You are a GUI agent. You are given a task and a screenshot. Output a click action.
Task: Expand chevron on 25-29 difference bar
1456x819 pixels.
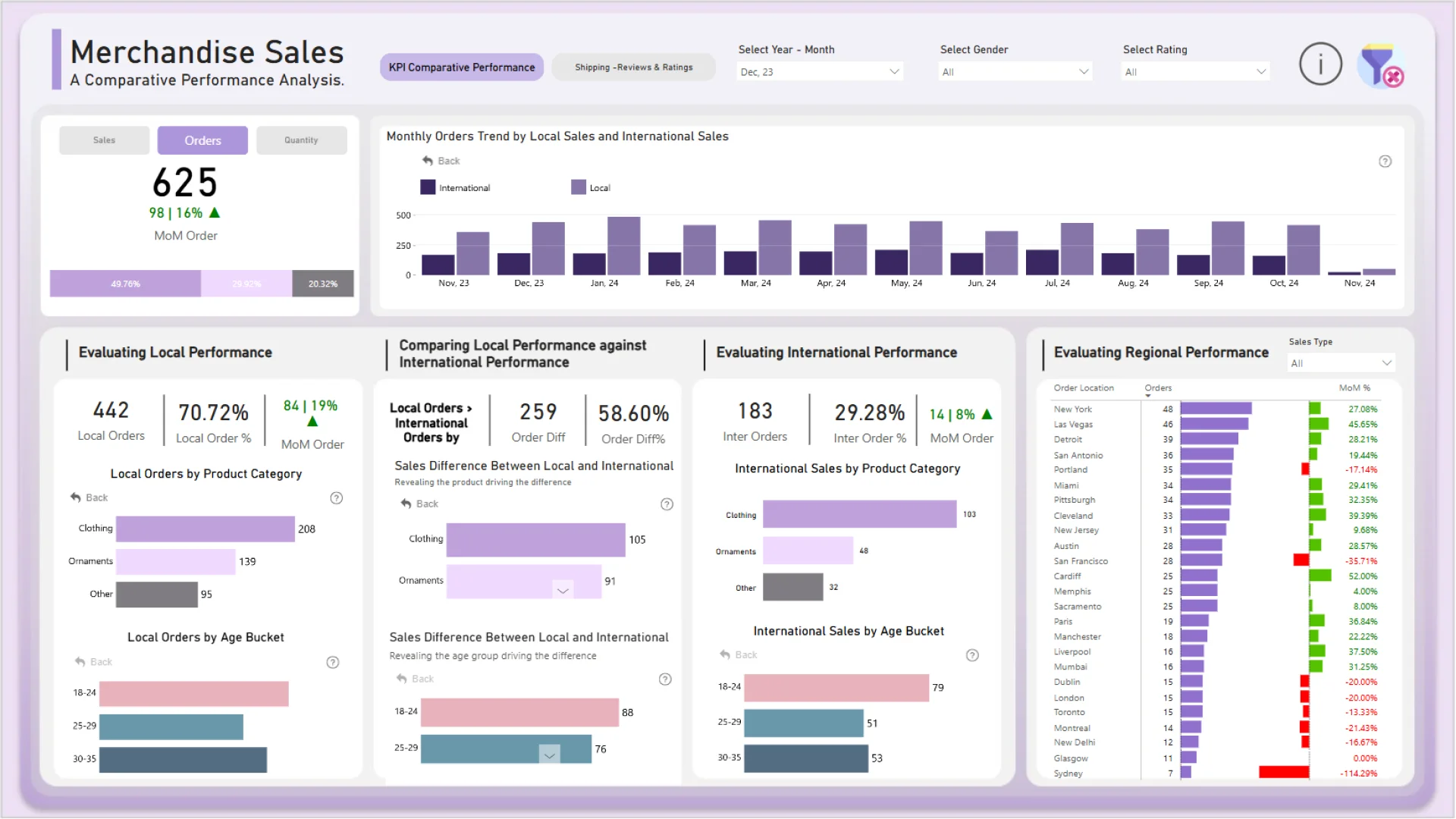click(x=550, y=755)
